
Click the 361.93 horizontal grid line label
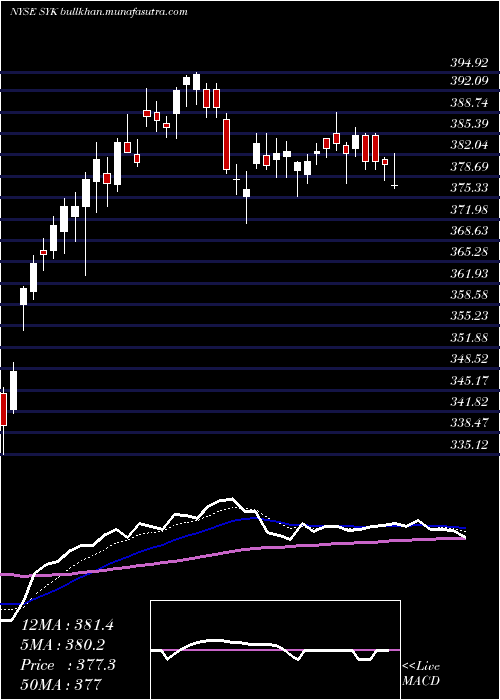(469, 274)
